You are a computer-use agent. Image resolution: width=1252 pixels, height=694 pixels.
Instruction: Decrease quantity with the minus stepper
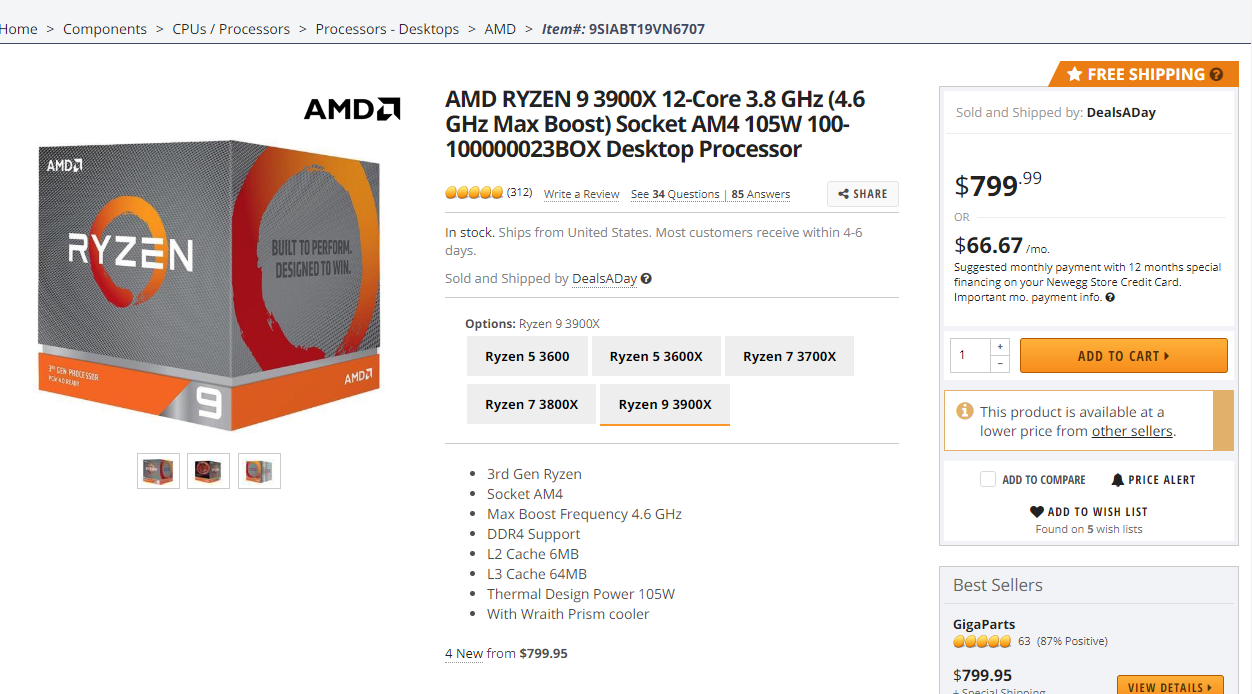pyautogui.click(x=1001, y=362)
